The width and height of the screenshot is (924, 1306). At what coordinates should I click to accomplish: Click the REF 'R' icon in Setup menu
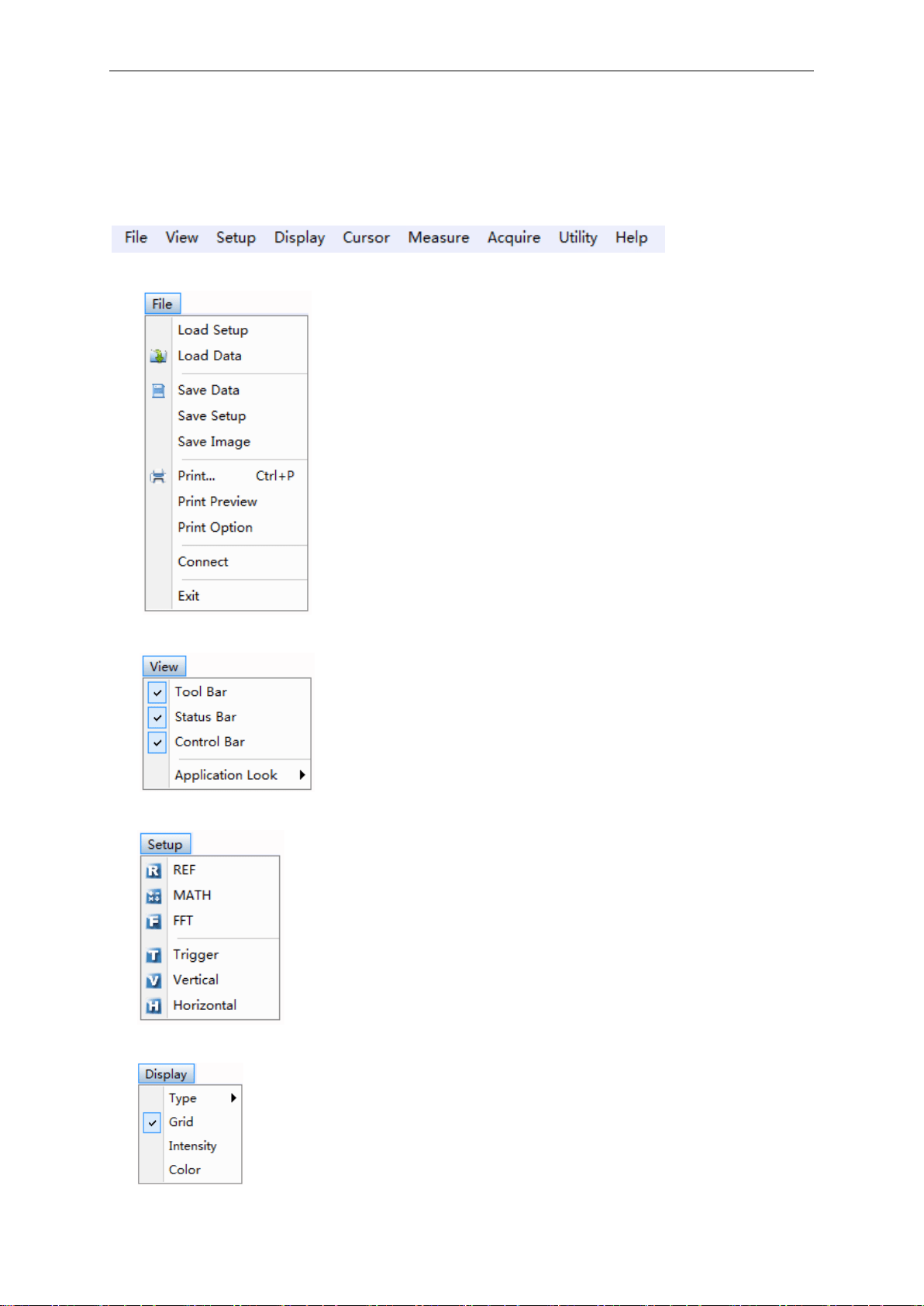(153, 870)
